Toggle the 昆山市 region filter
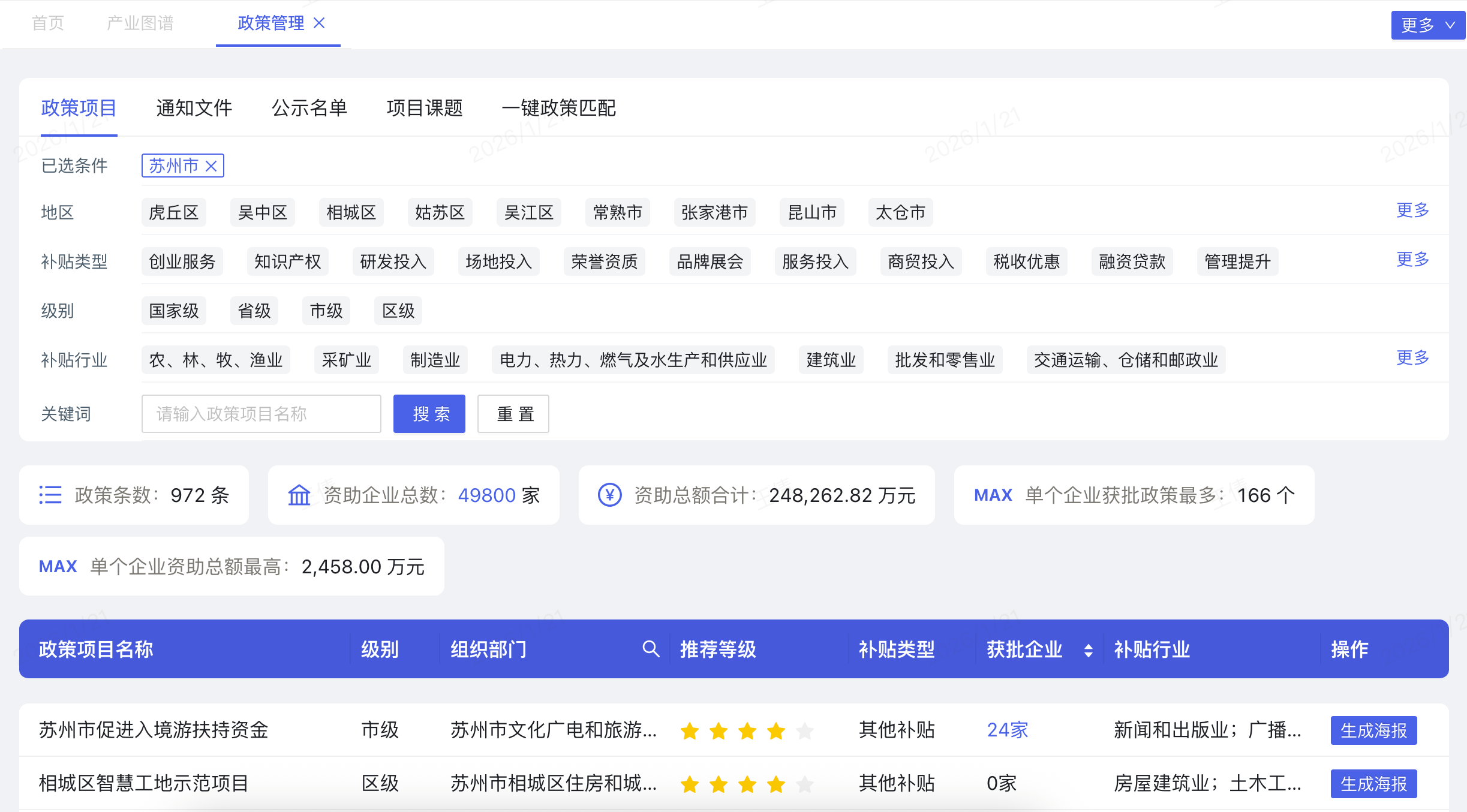 pos(811,212)
